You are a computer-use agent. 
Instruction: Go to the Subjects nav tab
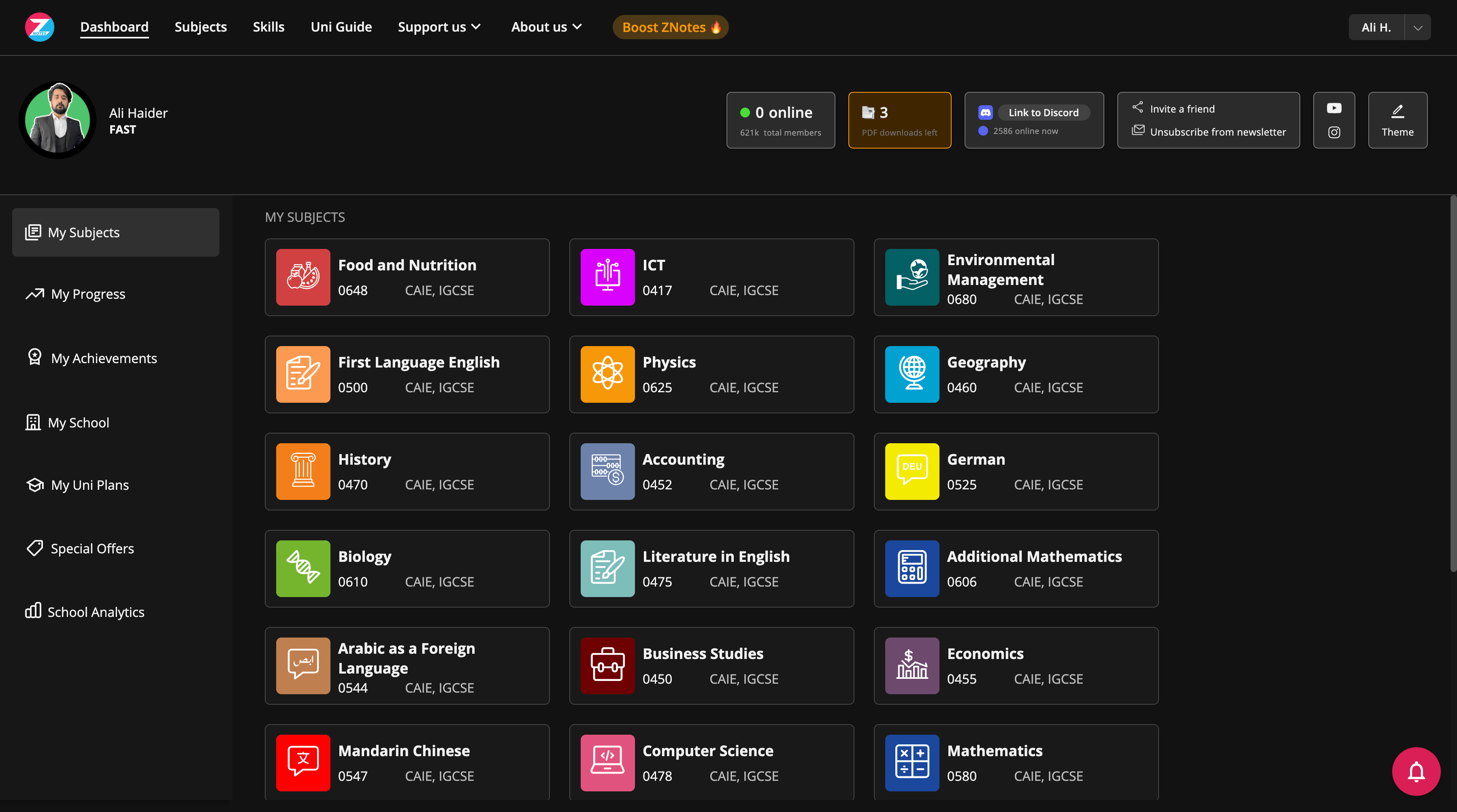pos(200,27)
